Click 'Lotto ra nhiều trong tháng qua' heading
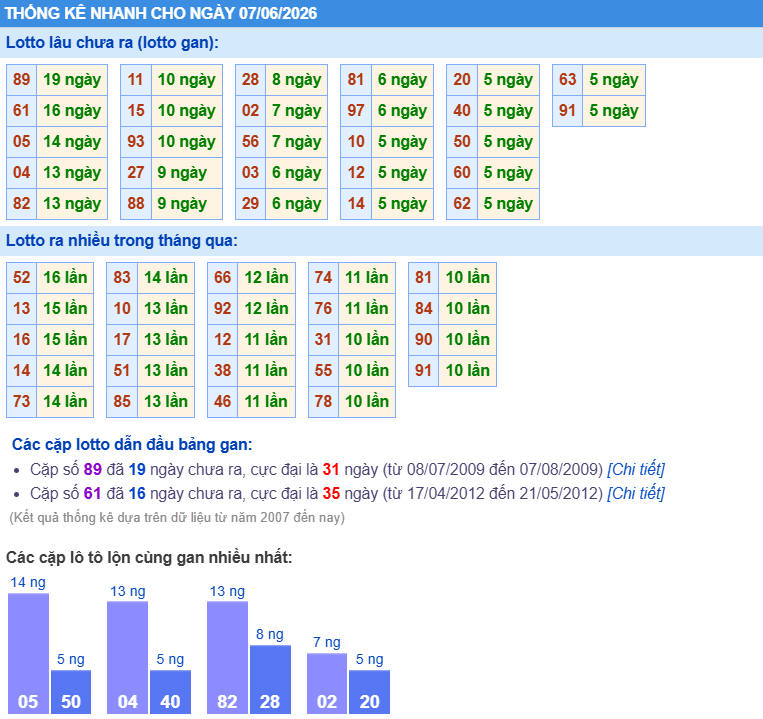763x719 pixels. pos(122,240)
